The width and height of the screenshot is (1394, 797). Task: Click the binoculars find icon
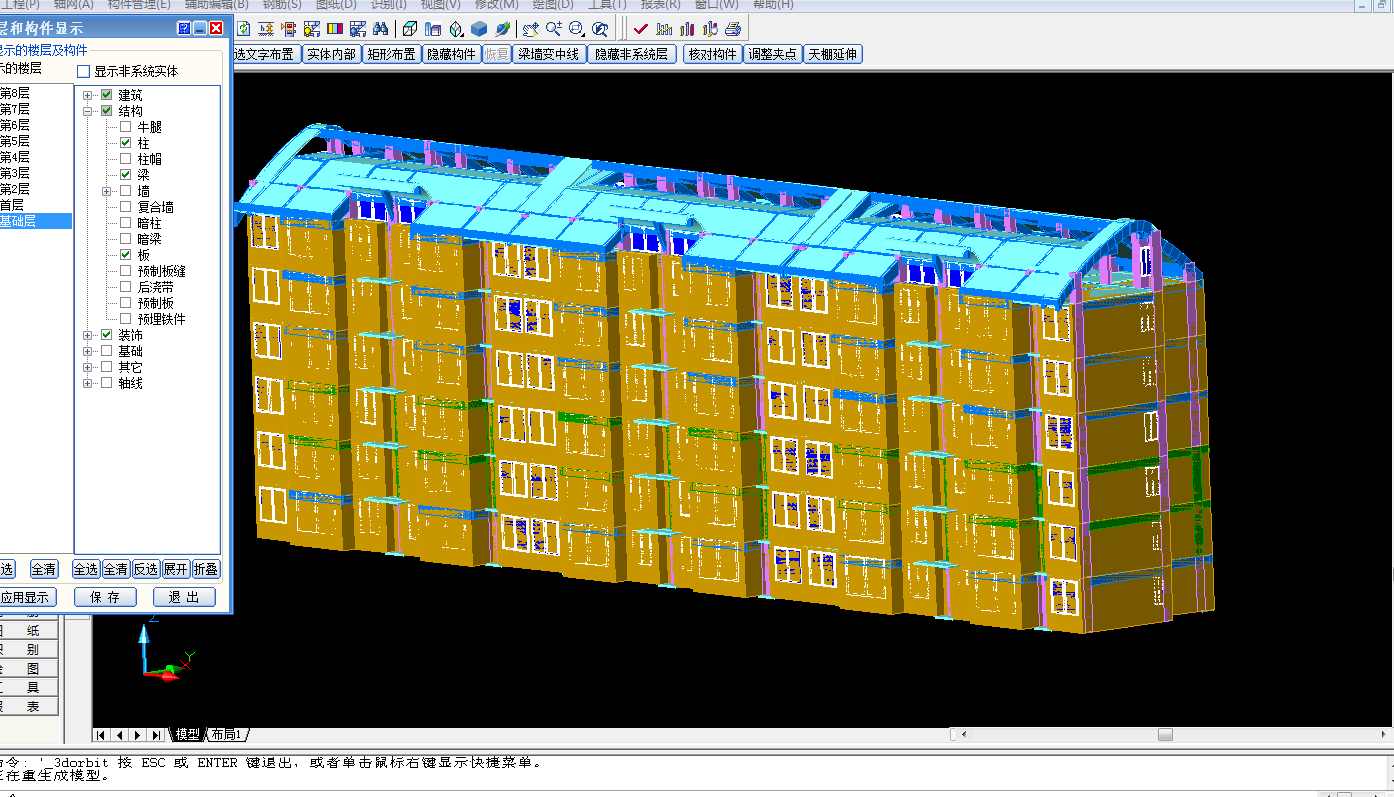tap(381, 29)
